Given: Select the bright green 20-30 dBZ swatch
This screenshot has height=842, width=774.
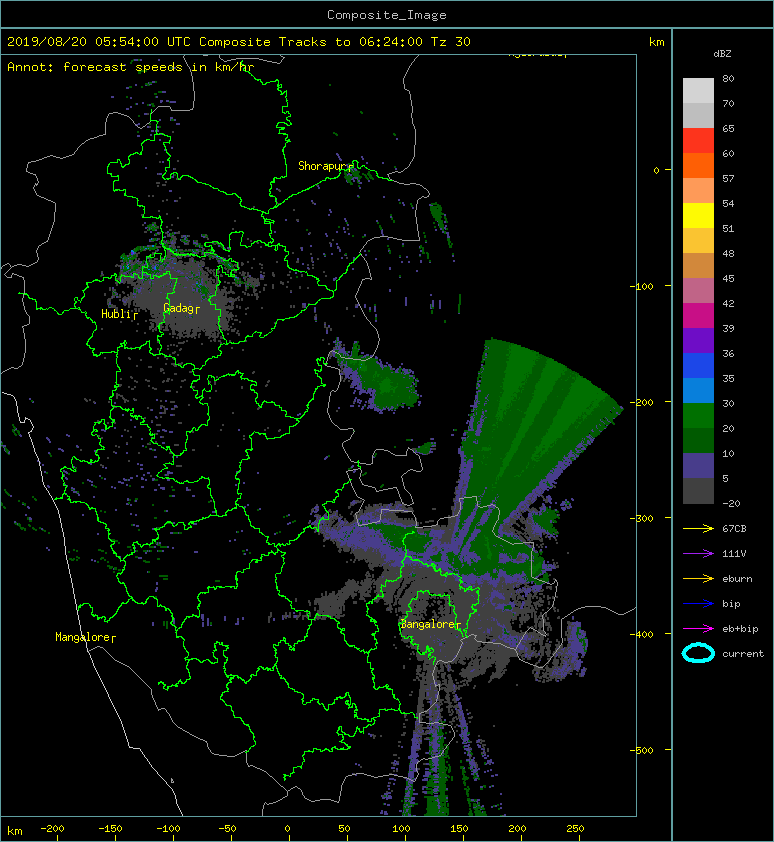Looking at the screenshot, I should point(698,415).
